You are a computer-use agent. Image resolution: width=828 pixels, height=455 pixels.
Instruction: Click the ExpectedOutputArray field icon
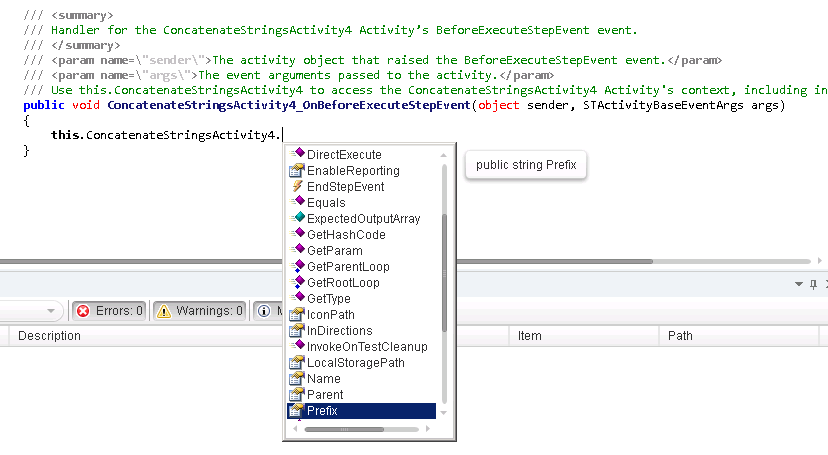[x=296, y=218]
